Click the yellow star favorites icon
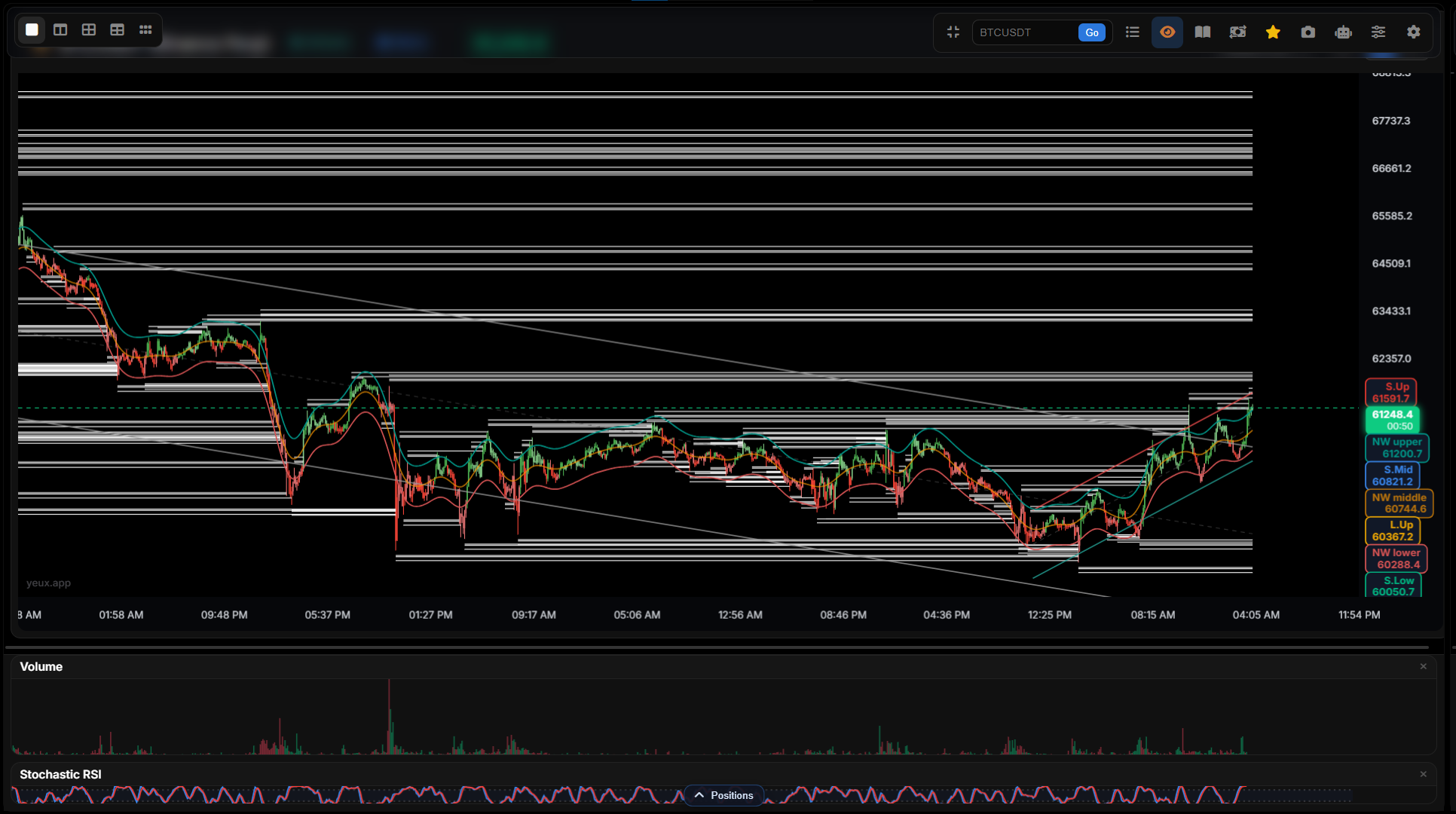The width and height of the screenshot is (1456, 814). 1273,32
